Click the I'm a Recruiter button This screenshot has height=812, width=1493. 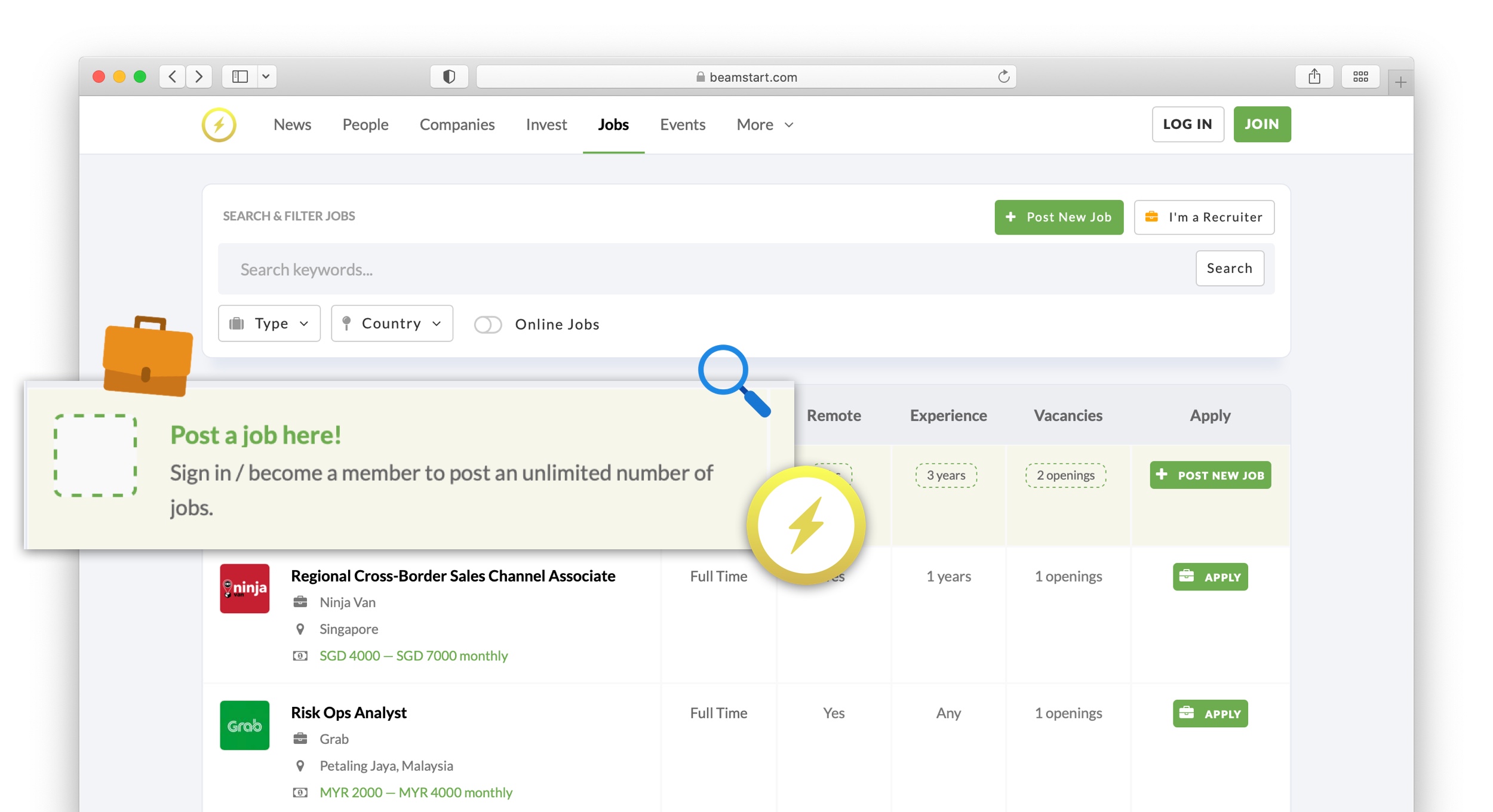pos(1204,217)
